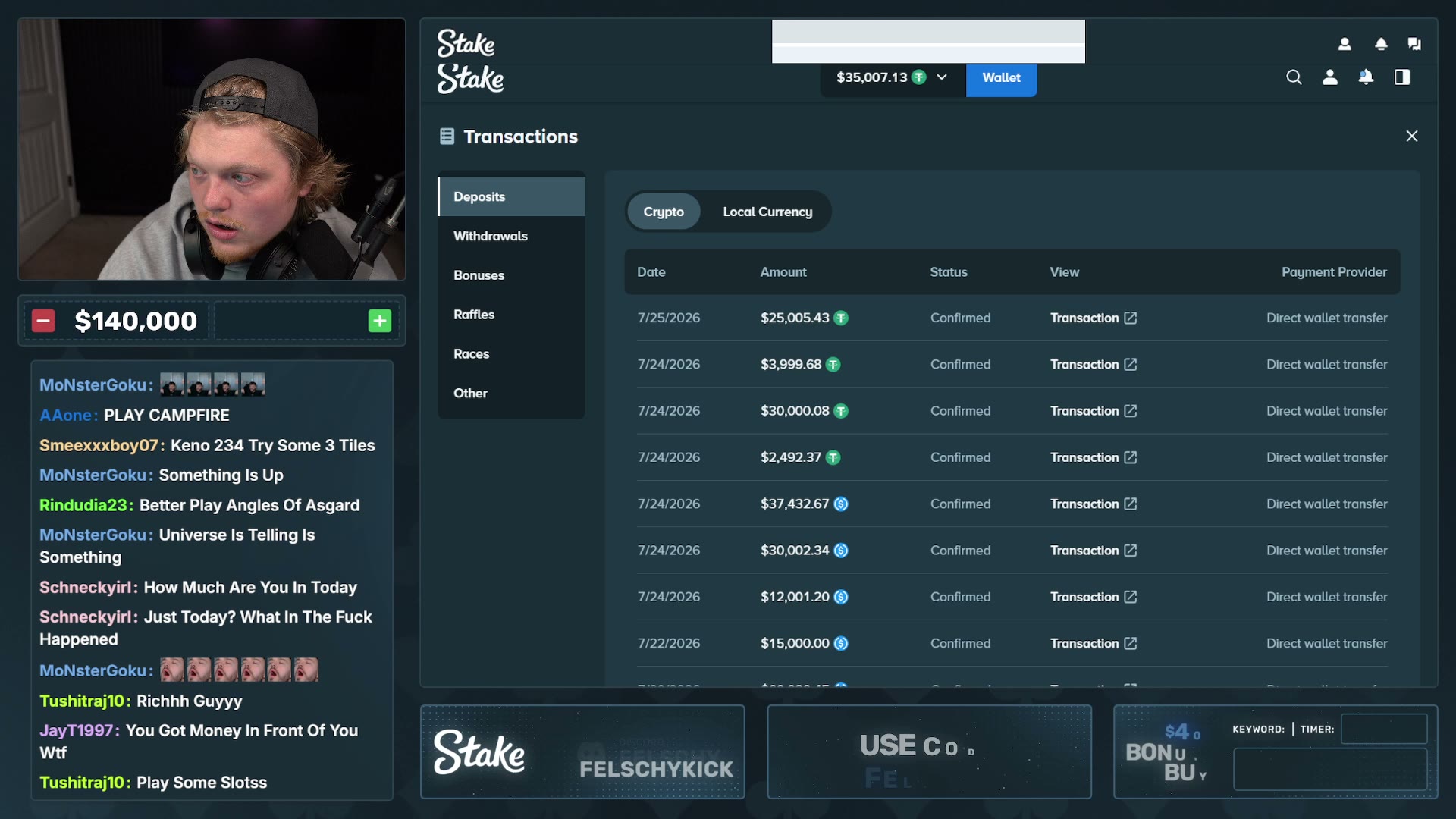This screenshot has height=819, width=1456.
Task: Switch deposits view to Crypto
Action: coord(664,212)
